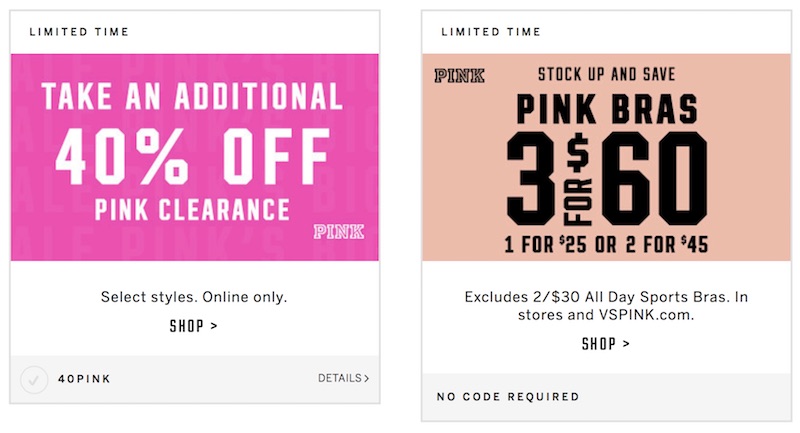This screenshot has height=433, width=800.
Task: Click the 1 for $25 or 2 for $45 line
Action: [x=606, y=244]
